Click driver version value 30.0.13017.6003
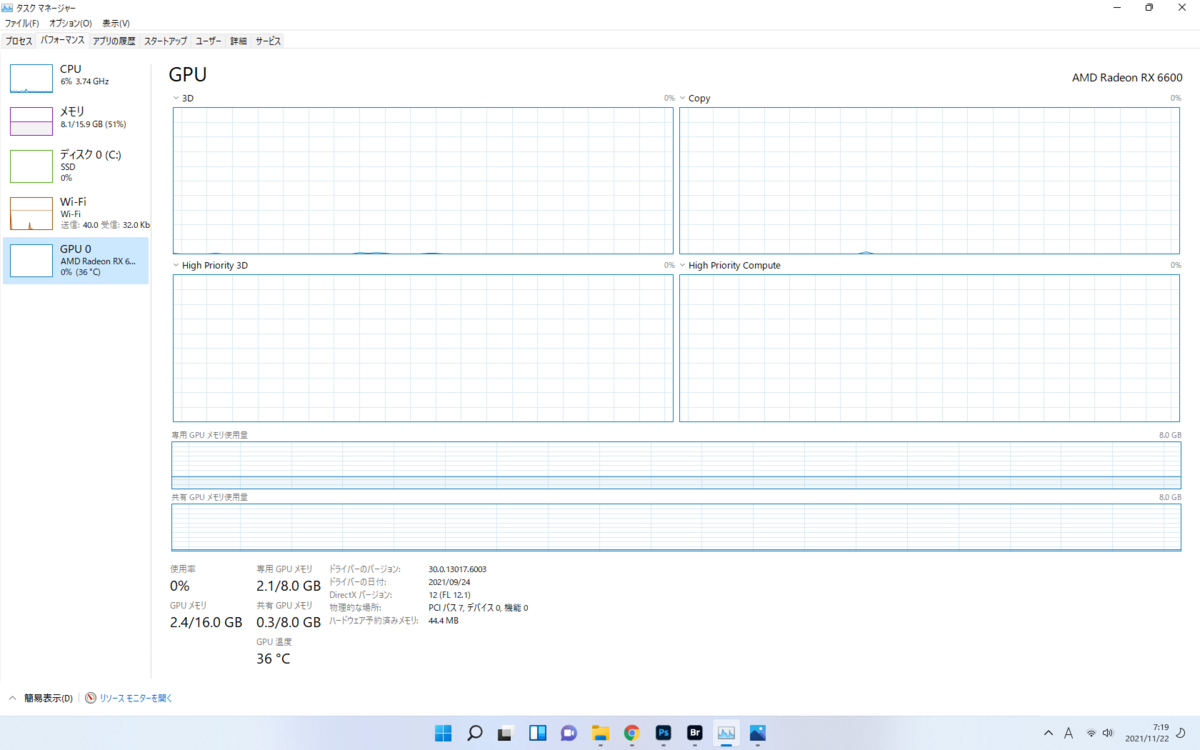Screen dimensions: 1200x750 coord(458,569)
